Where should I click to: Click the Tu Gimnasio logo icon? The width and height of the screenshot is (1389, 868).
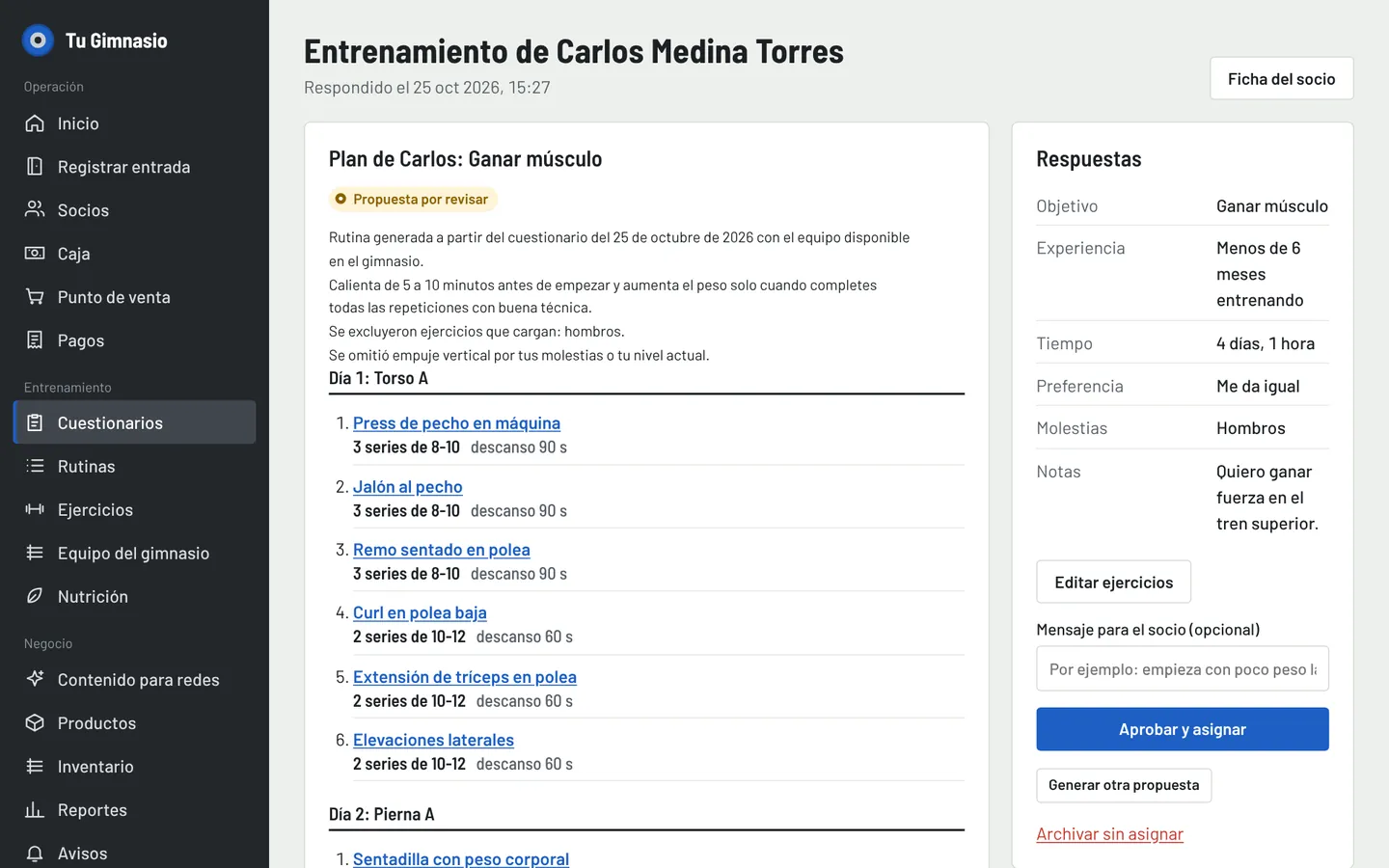tap(38, 41)
